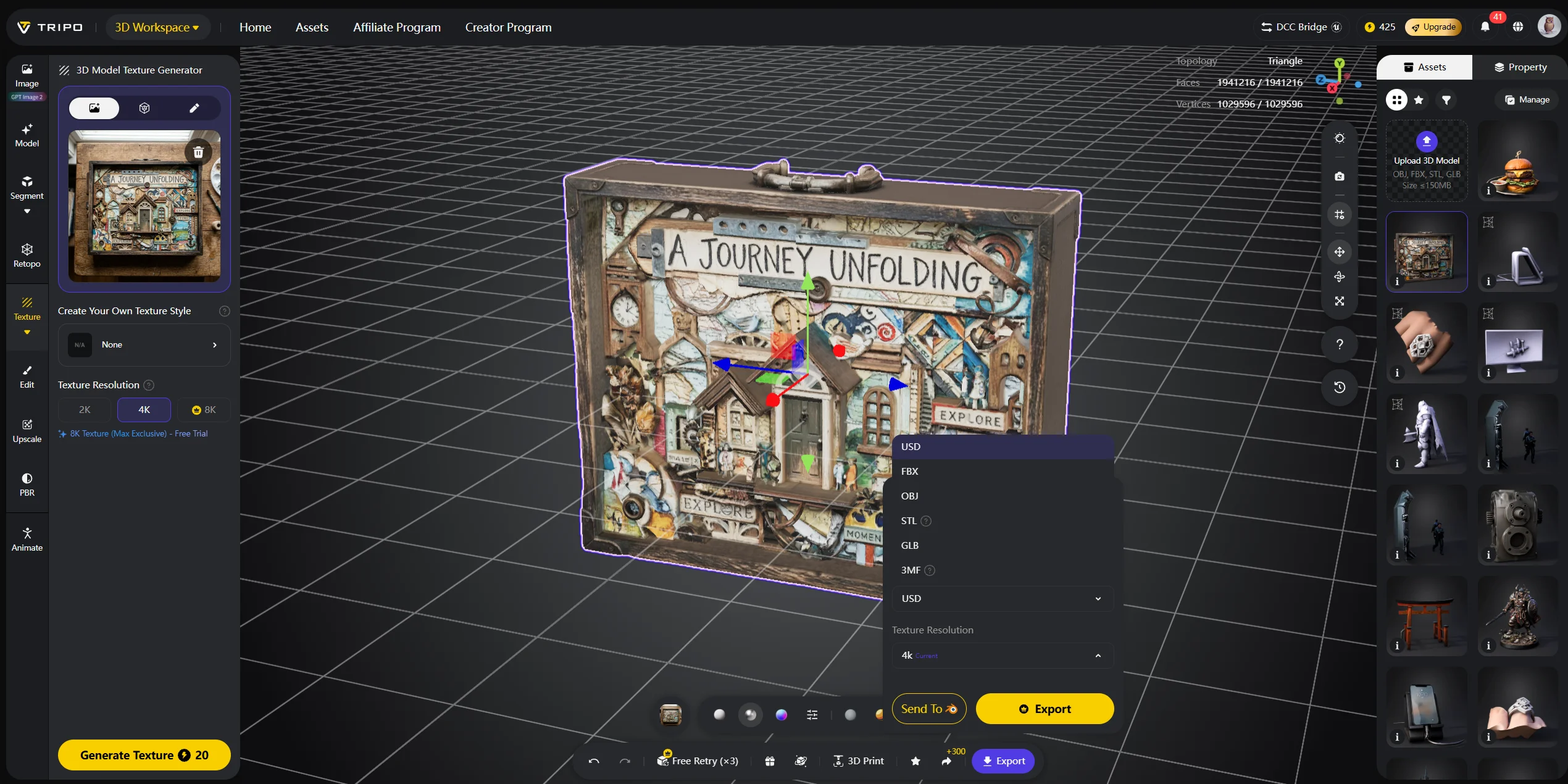Select the Edit tool with brush icon
Viewport: 1568px width, 784px height.
point(27,377)
